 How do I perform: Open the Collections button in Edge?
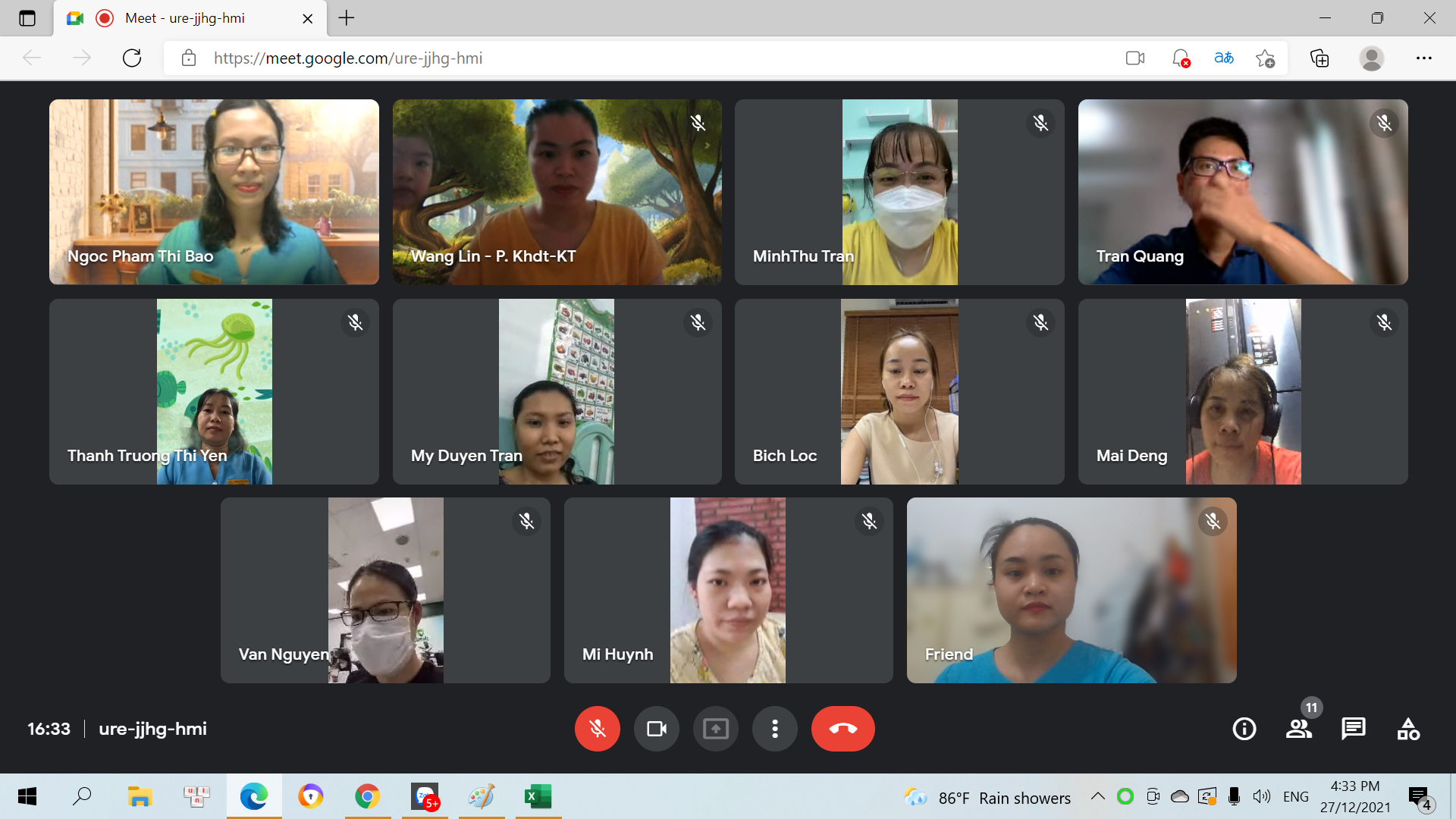point(1319,58)
